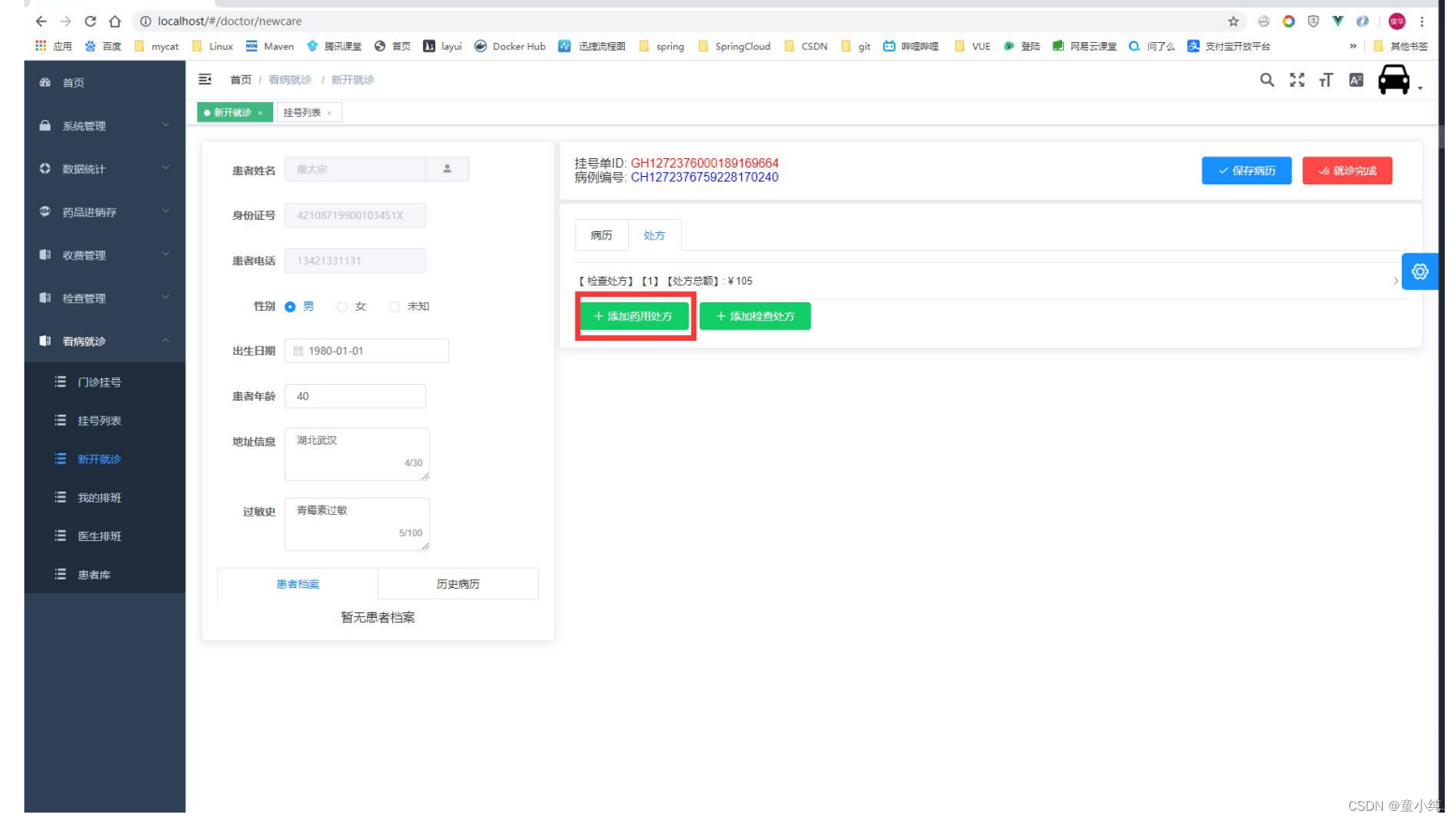Reload the page with refresh icon
Image resolution: width=1456 pixels, height=821 pixels.
90,21
